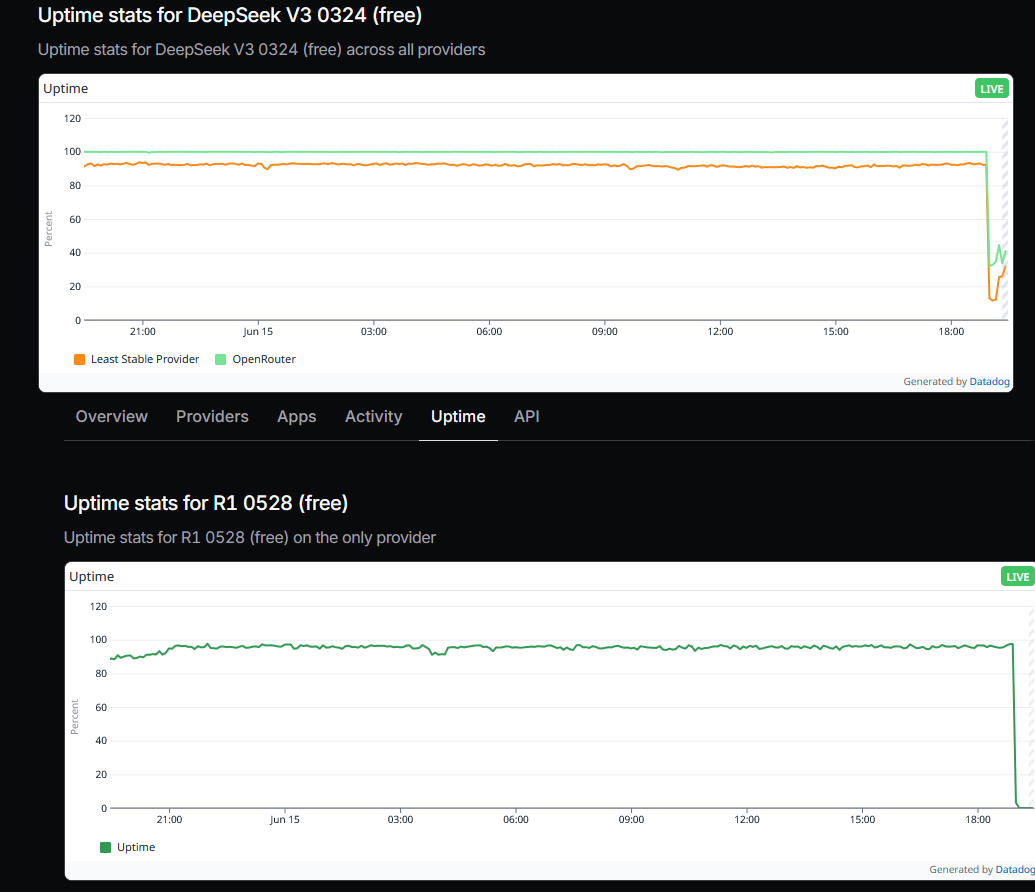
Task: Click the 12:00 axis label on DeepSeek chart
Action: point(720,331)
